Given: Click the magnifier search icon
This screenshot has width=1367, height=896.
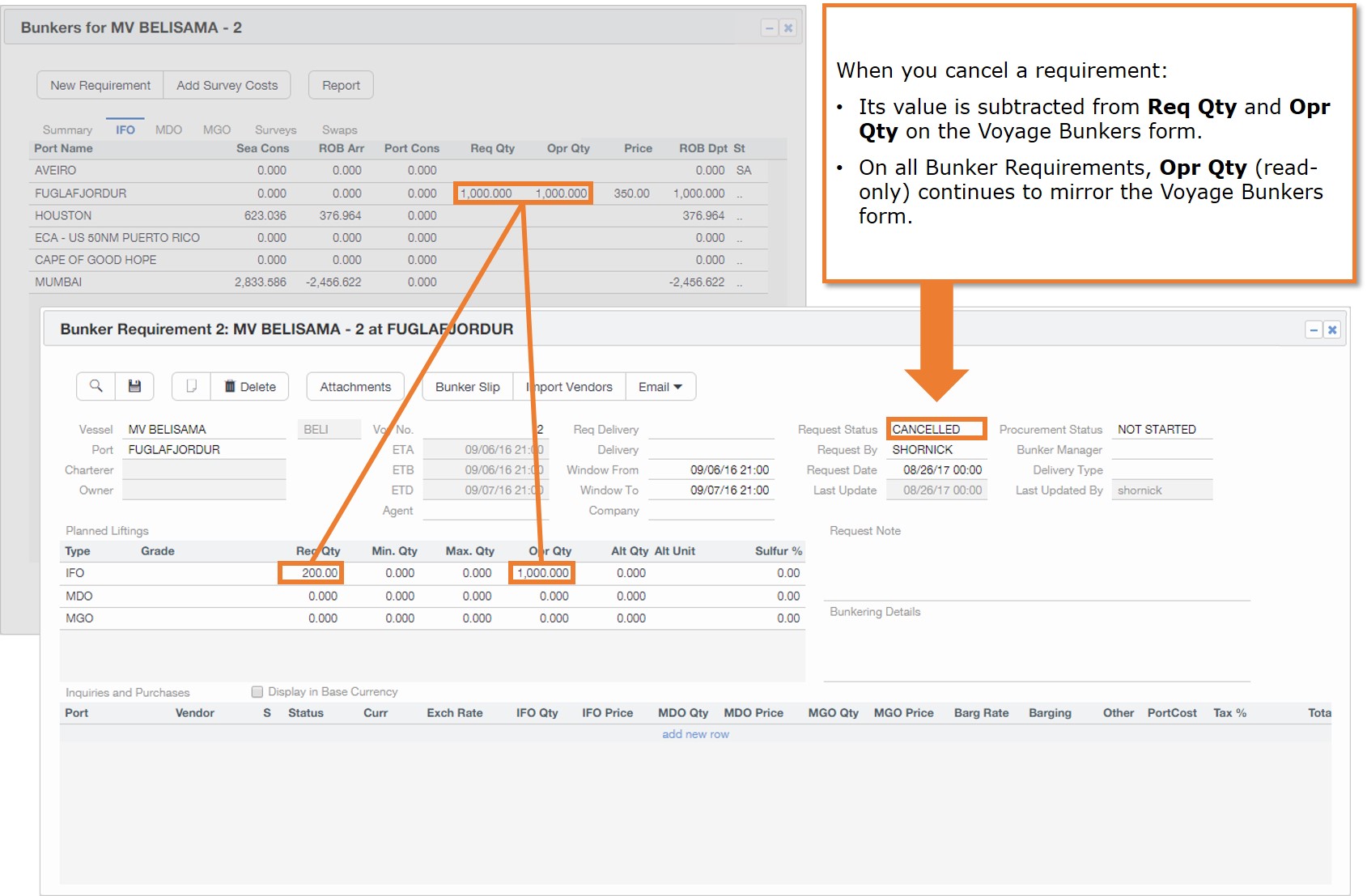Looking at the screenshot, I should pos(96,386).
